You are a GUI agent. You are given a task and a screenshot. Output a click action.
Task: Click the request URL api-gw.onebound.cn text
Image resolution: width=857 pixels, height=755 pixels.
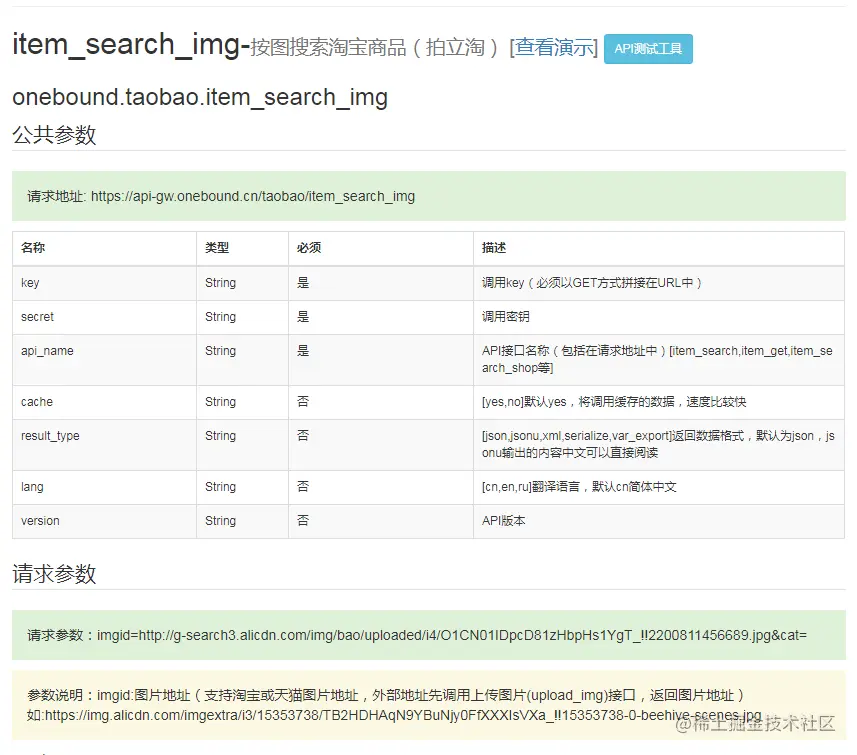click(x=253, y=196)
